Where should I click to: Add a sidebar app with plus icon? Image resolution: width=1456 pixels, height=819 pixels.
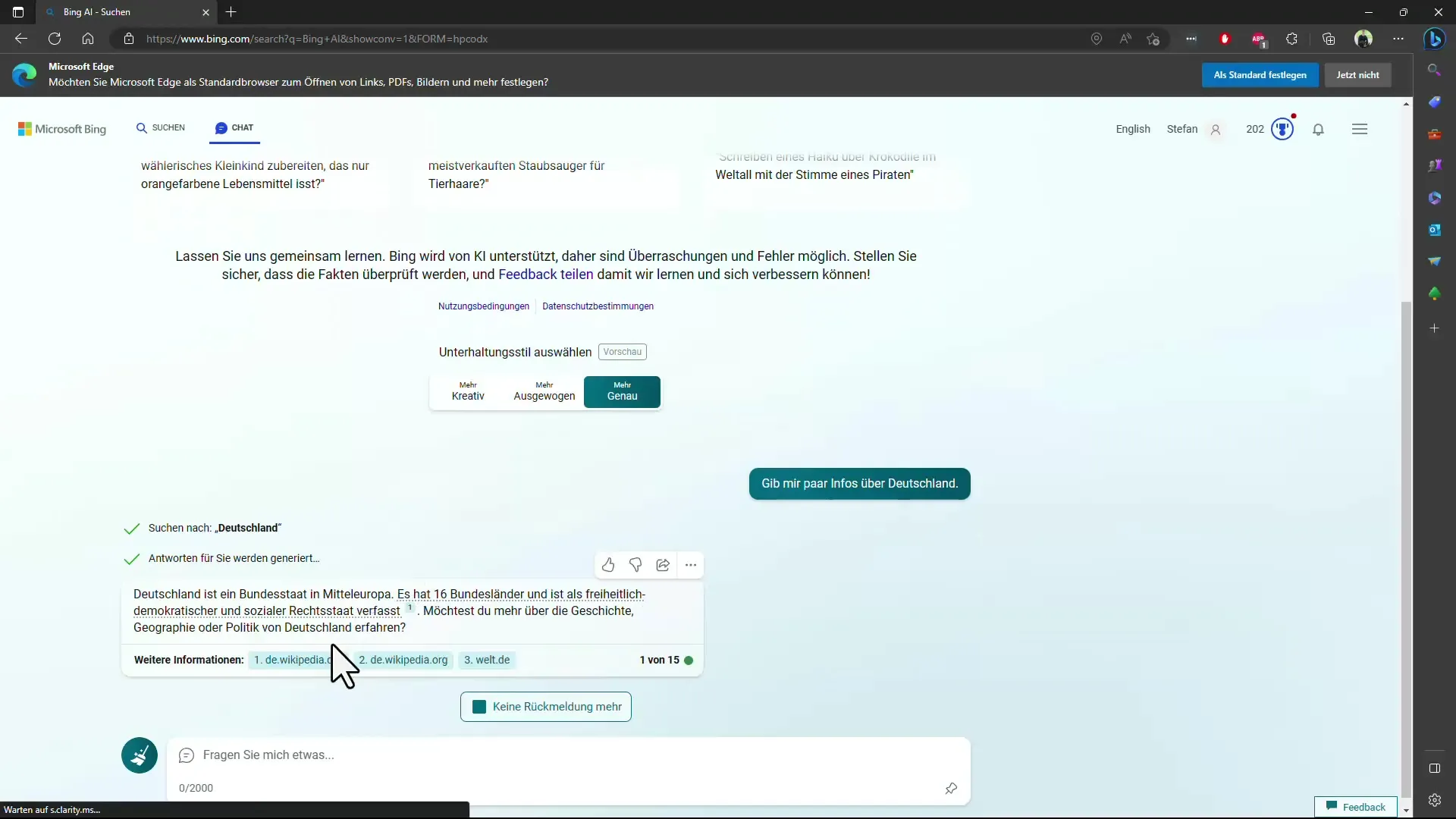1434,328
